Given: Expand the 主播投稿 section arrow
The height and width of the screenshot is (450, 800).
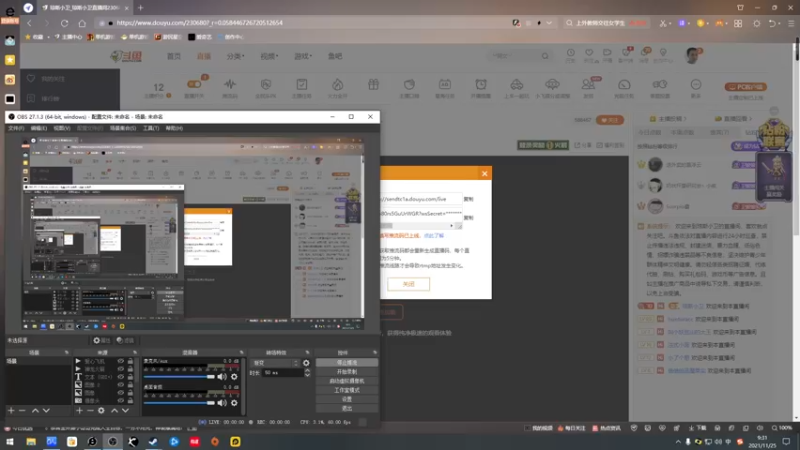Looking at the screenshot, I should [685, 119].
